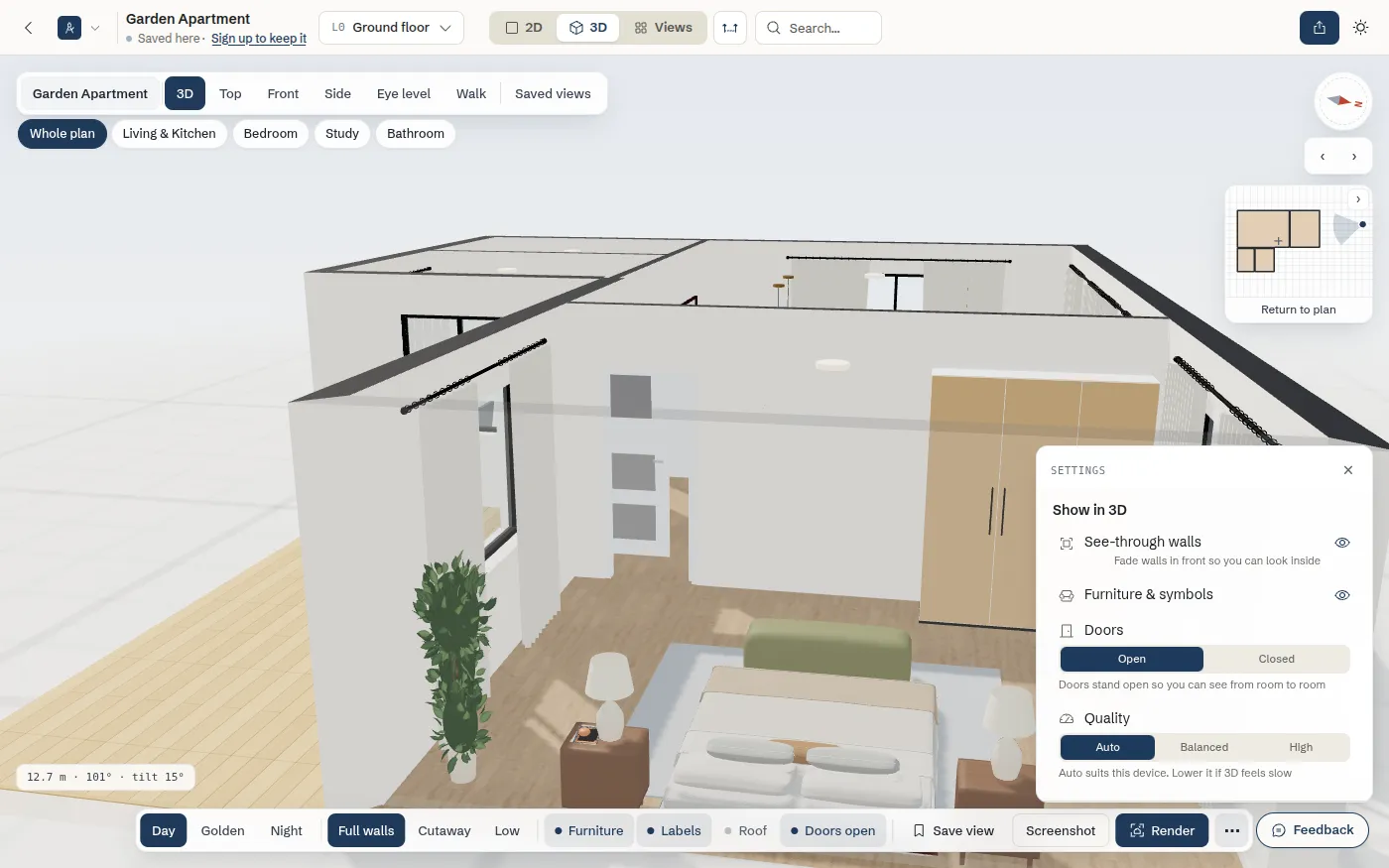Toggle See-through walls eye icon
The image size is (1389, 868).
click(x=1342, y=543)
